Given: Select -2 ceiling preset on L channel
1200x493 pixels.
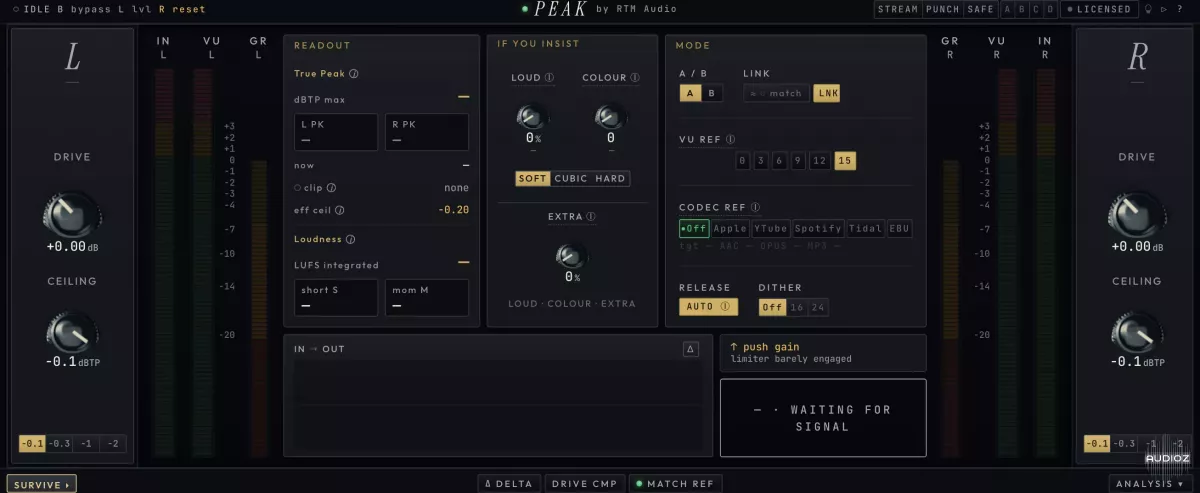Looking at the screenshot, I should (113, 443).
